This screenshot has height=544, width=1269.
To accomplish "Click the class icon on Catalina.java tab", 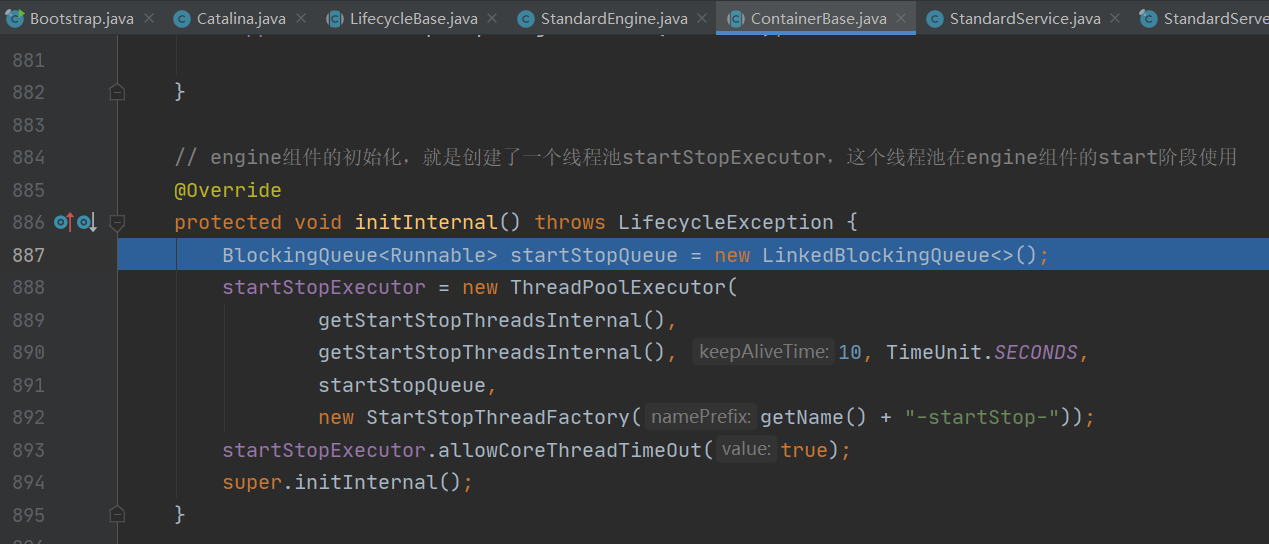I will pos(182,18).
